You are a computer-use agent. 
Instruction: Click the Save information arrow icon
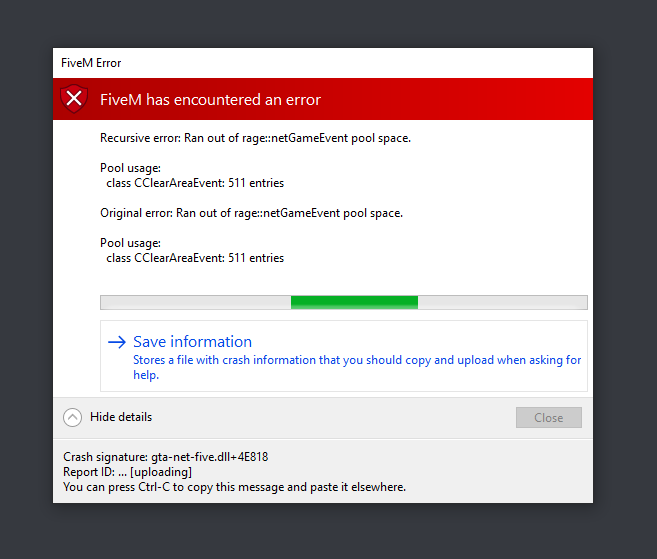coord(117,342)
